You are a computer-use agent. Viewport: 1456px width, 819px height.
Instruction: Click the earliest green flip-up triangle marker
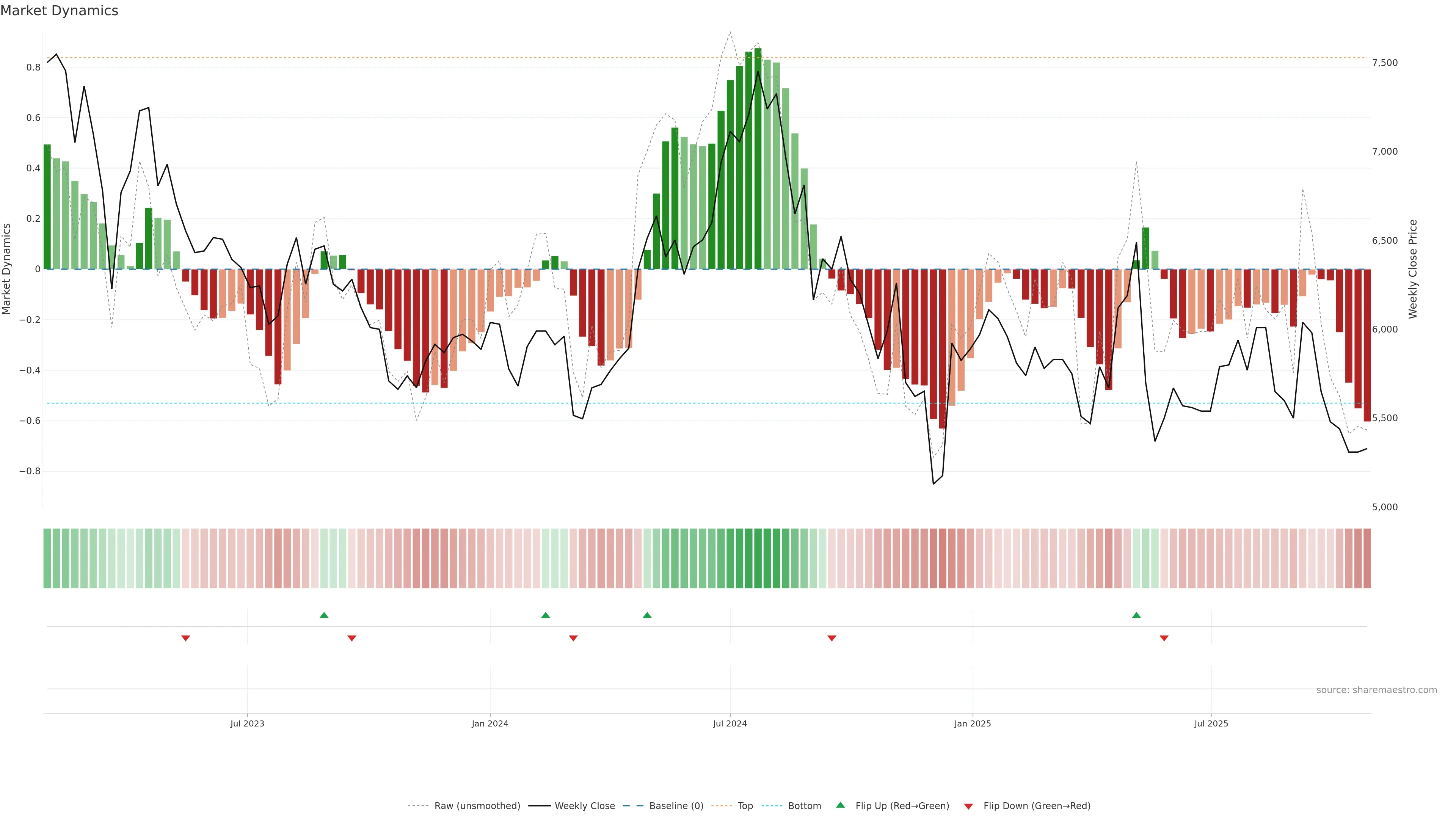(324, 615)
